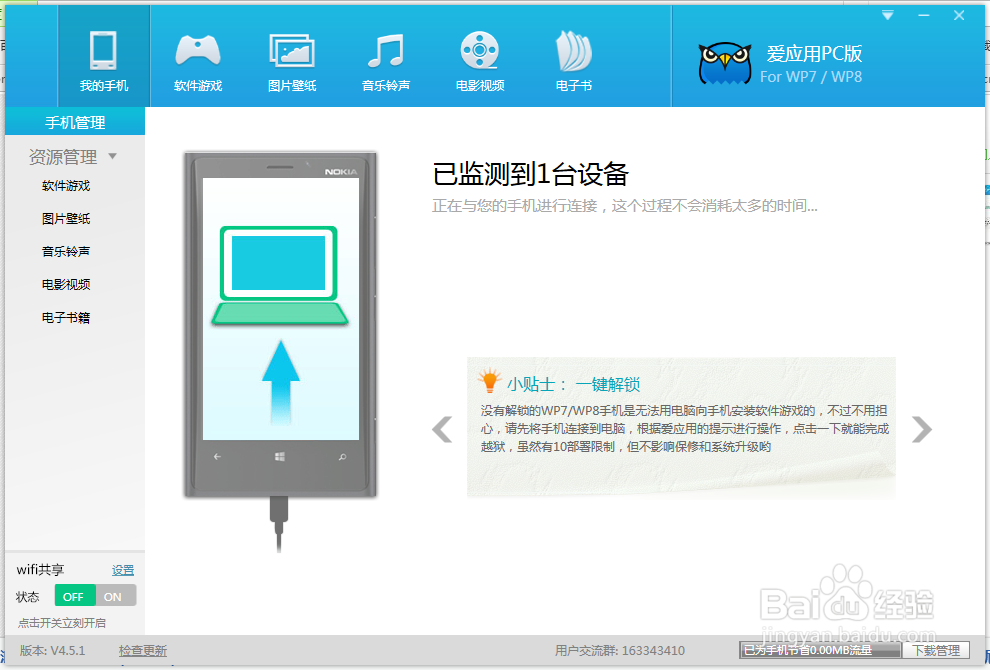Open the wifi共享 设置 link
The image size is (990, 670).
123,570
